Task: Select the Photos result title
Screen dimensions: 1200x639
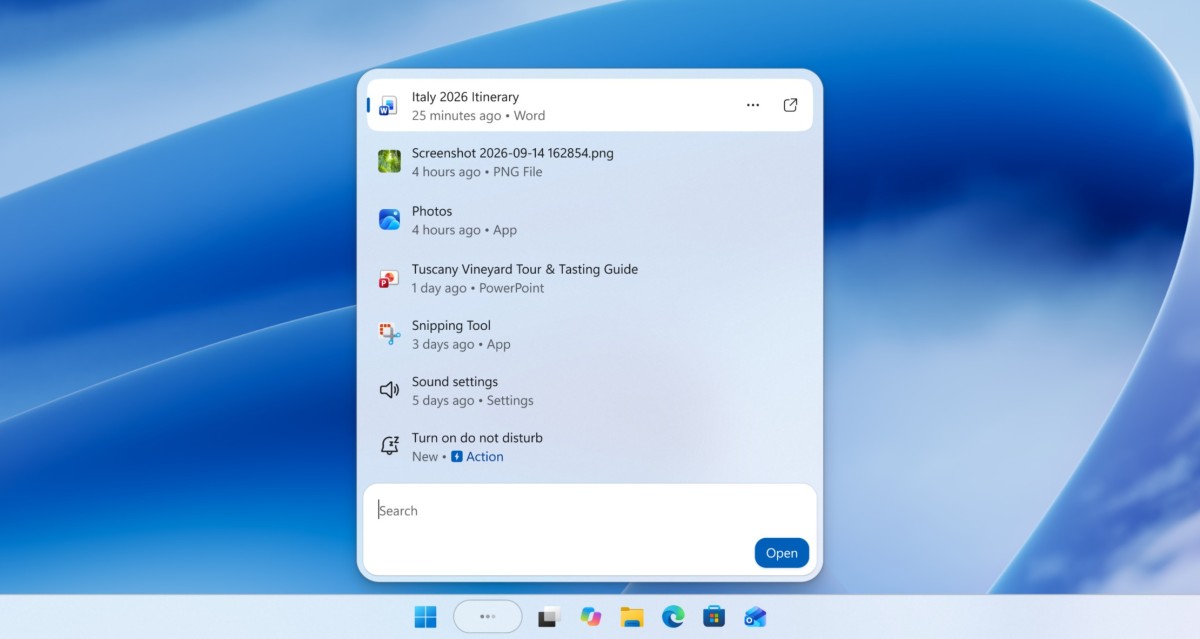Action: (432, 211)
